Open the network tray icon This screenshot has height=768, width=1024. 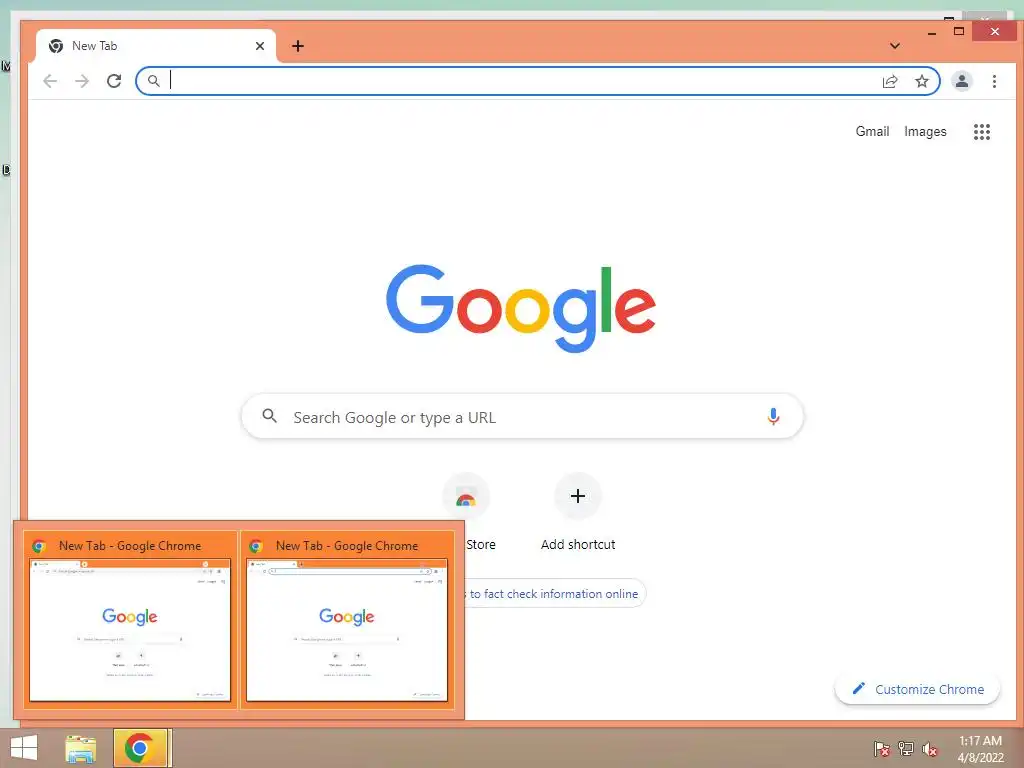click(x=906, y=748)
